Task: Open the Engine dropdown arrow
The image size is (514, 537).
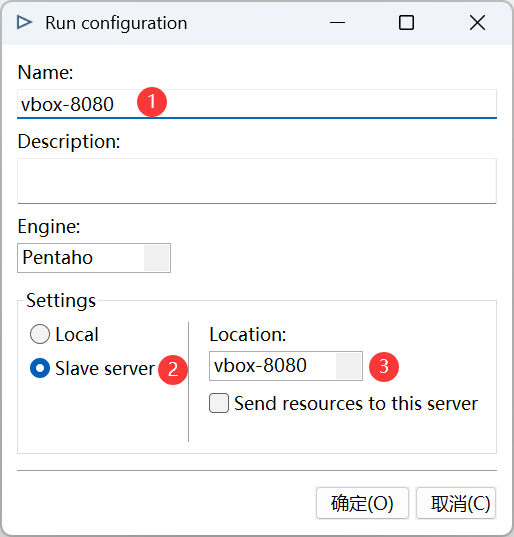Action: coord(156,258)
